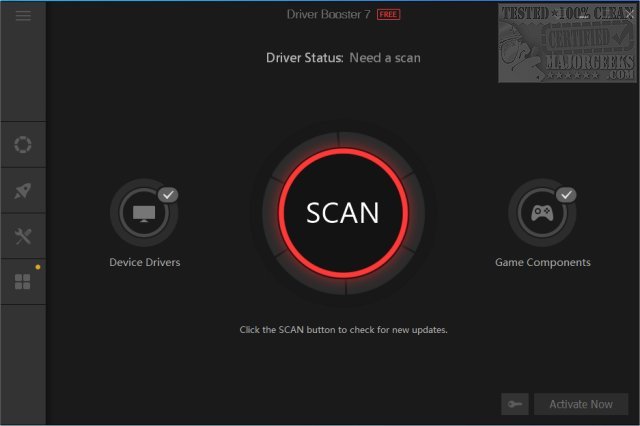640x426 pixels.
Task: Click the Game Components label text
Action: pos(543,263)
